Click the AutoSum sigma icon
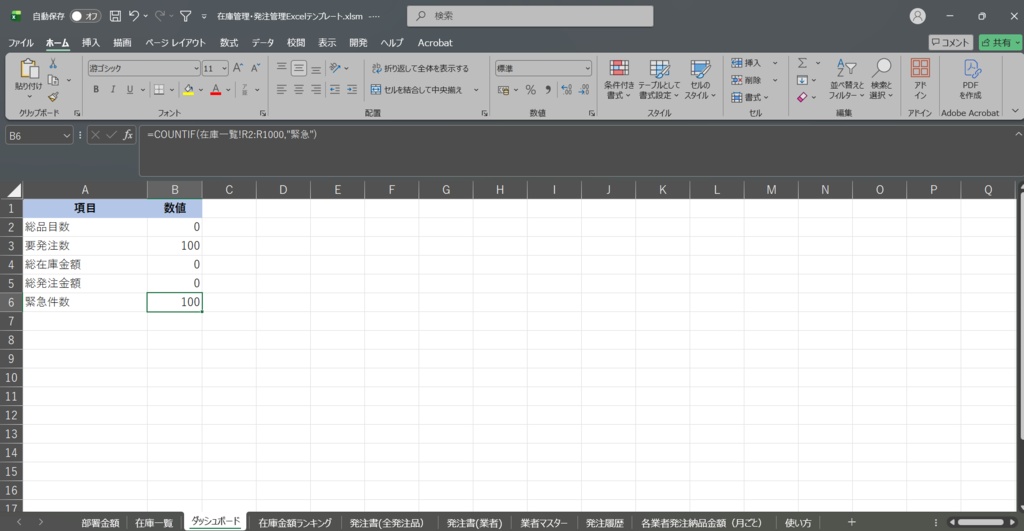Viewport: 1024px width, 531px height. pyautogui.click(x=802, y=63)
